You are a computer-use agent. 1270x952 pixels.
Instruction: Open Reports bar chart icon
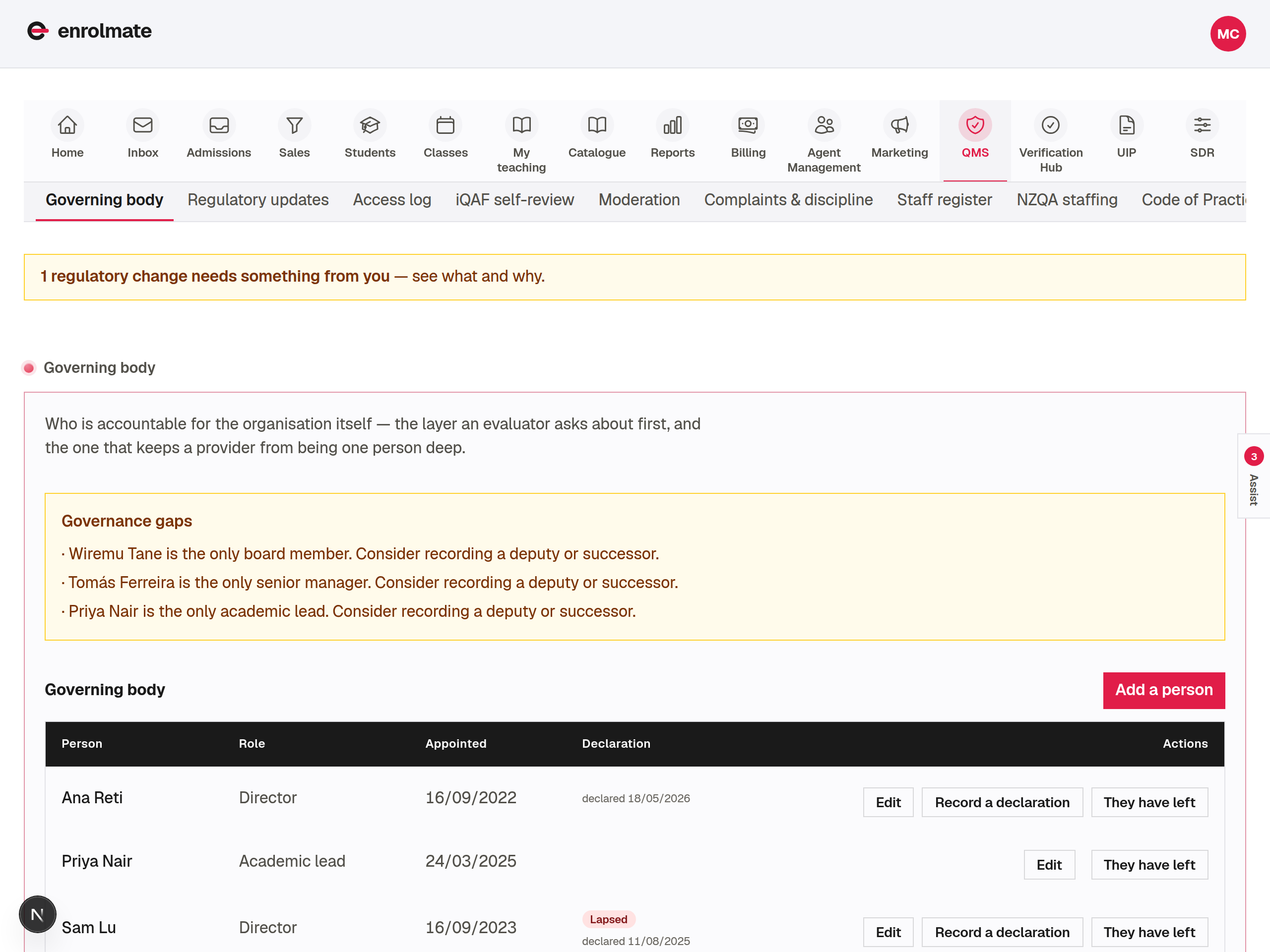pyautogui.click(x=672, y=124)
